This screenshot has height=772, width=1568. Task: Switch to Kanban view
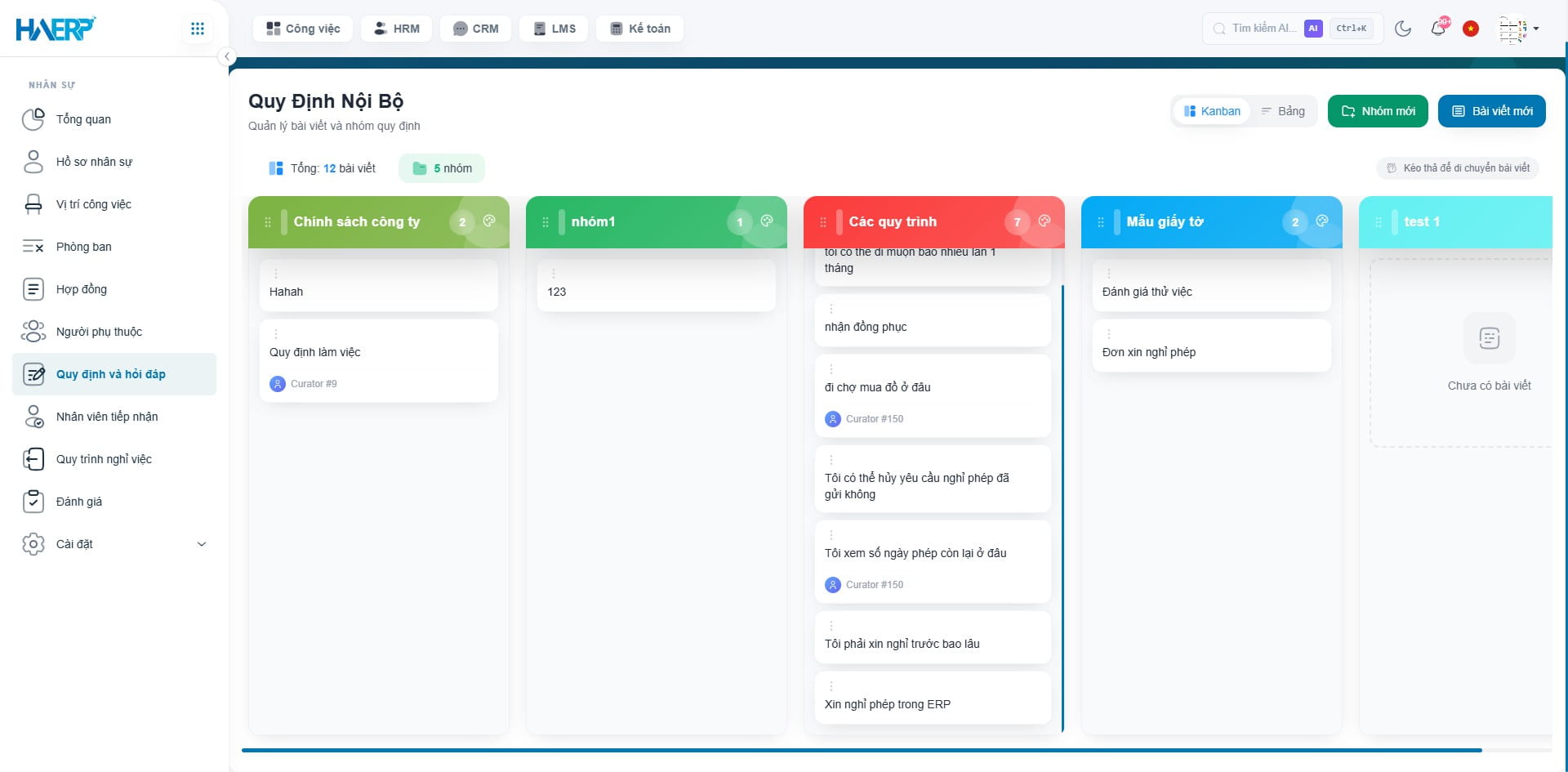[x=1212, y=111]
